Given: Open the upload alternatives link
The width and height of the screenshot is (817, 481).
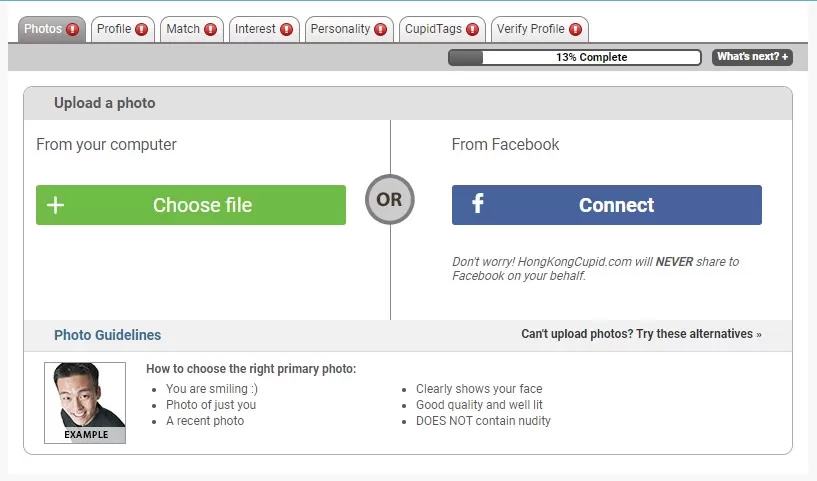Looking at the screenshot, I should pos(641,334).
